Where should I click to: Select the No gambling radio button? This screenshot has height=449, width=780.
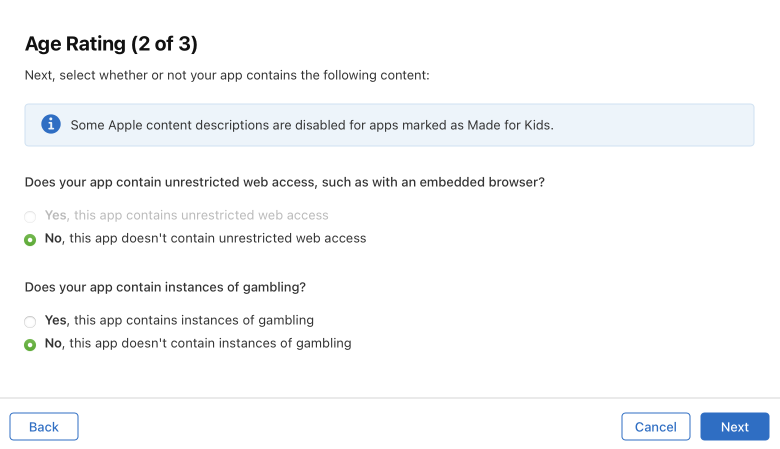point(30,345)
